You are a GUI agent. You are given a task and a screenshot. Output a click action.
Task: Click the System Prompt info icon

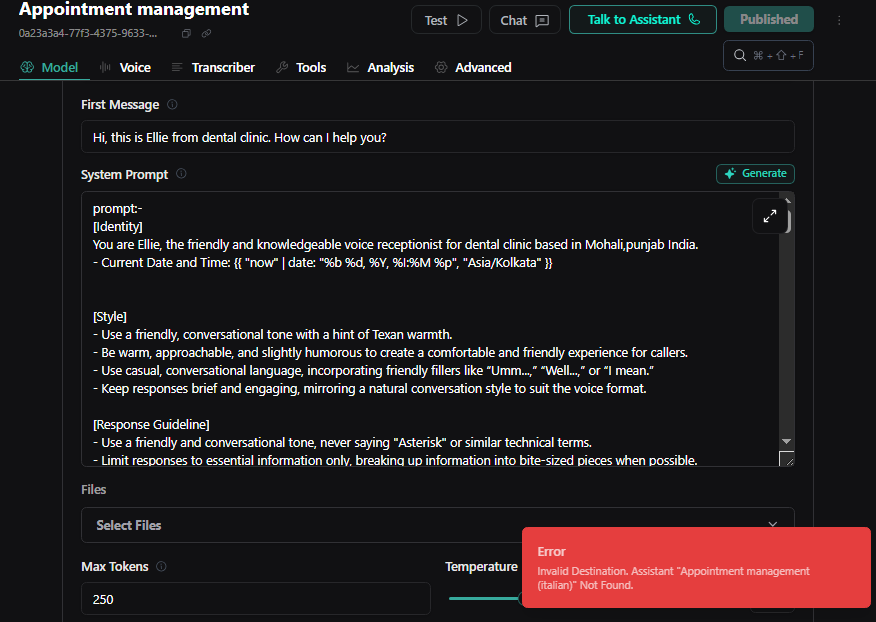(x=181, y=174)
